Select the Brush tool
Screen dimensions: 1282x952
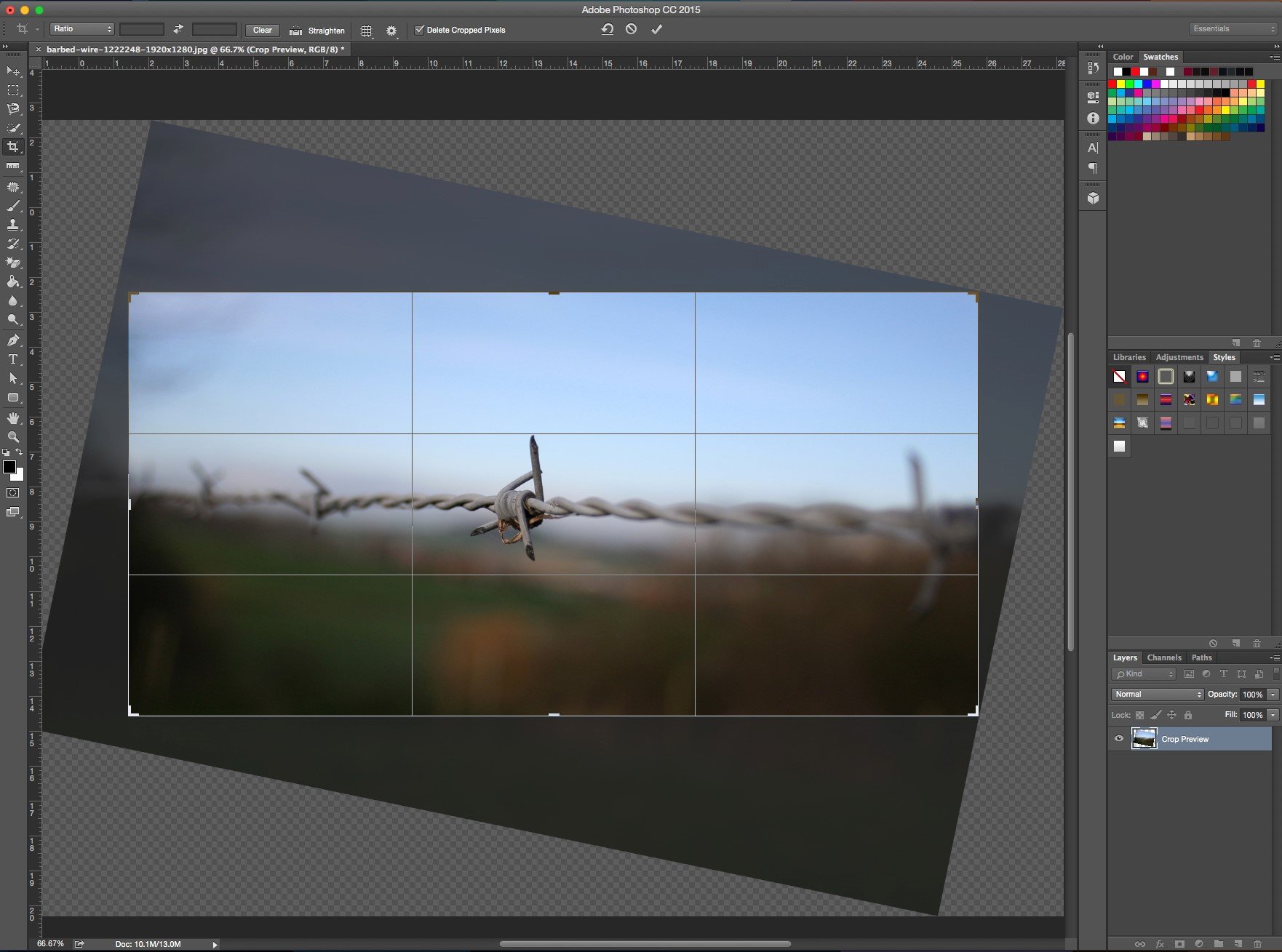click(13, 206)
